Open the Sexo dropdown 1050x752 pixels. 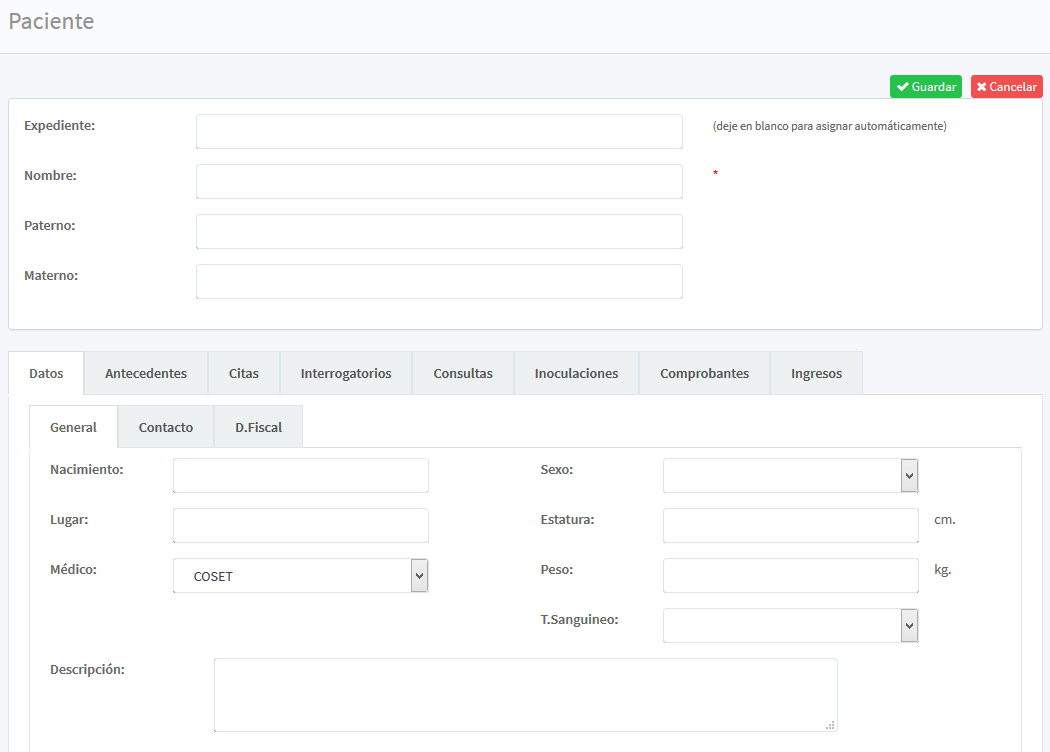click(x=790, y=476)
